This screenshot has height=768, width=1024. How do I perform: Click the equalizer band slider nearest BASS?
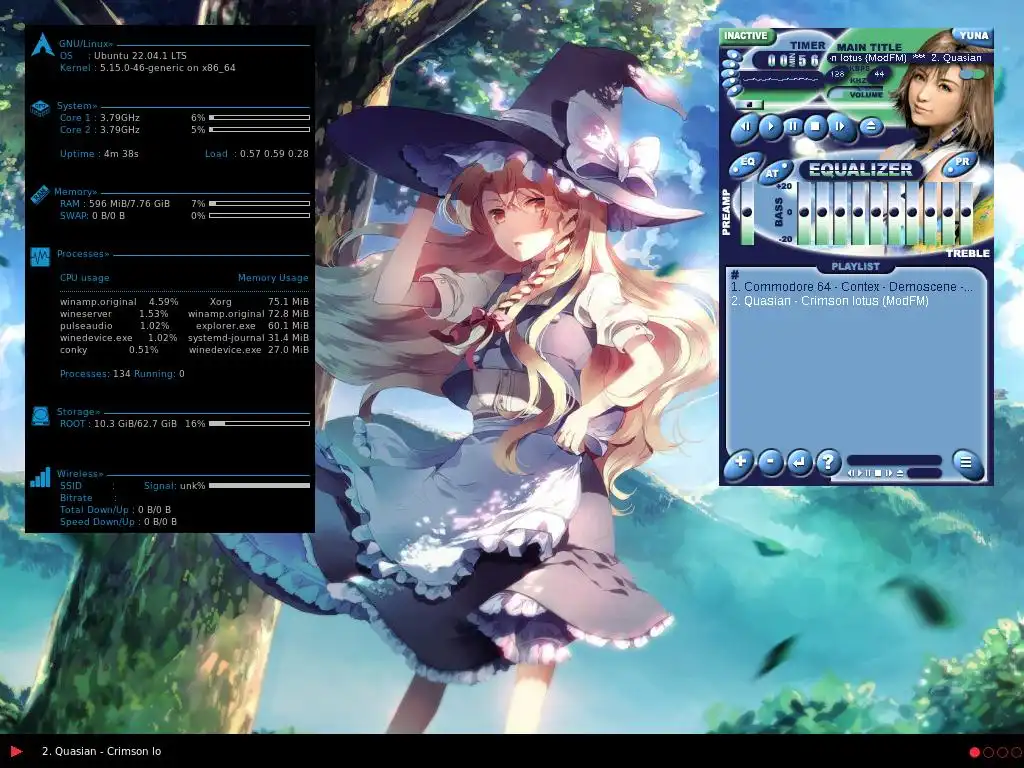pos(805,212)
